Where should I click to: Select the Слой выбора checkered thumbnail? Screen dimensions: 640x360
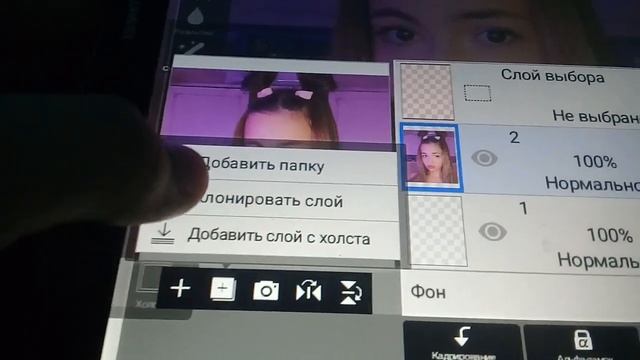pyautogui.click(x=427, y=92)
